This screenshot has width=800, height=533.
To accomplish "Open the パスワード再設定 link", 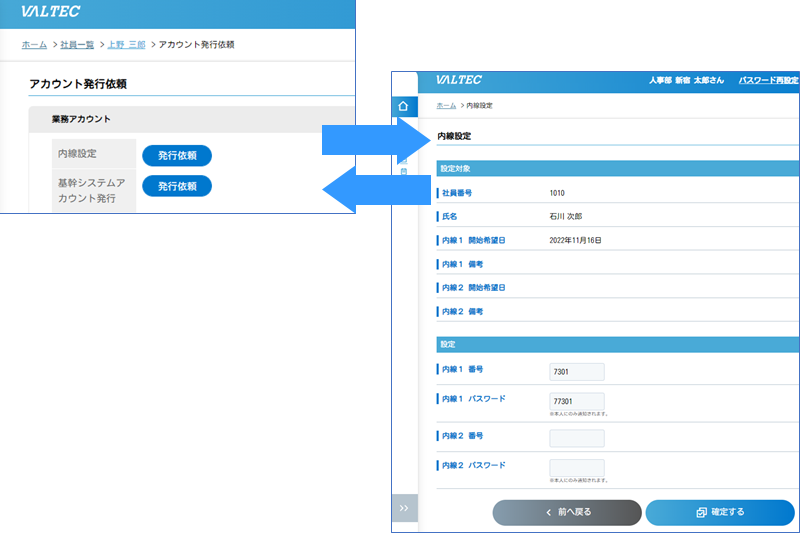I will (768, 80).
